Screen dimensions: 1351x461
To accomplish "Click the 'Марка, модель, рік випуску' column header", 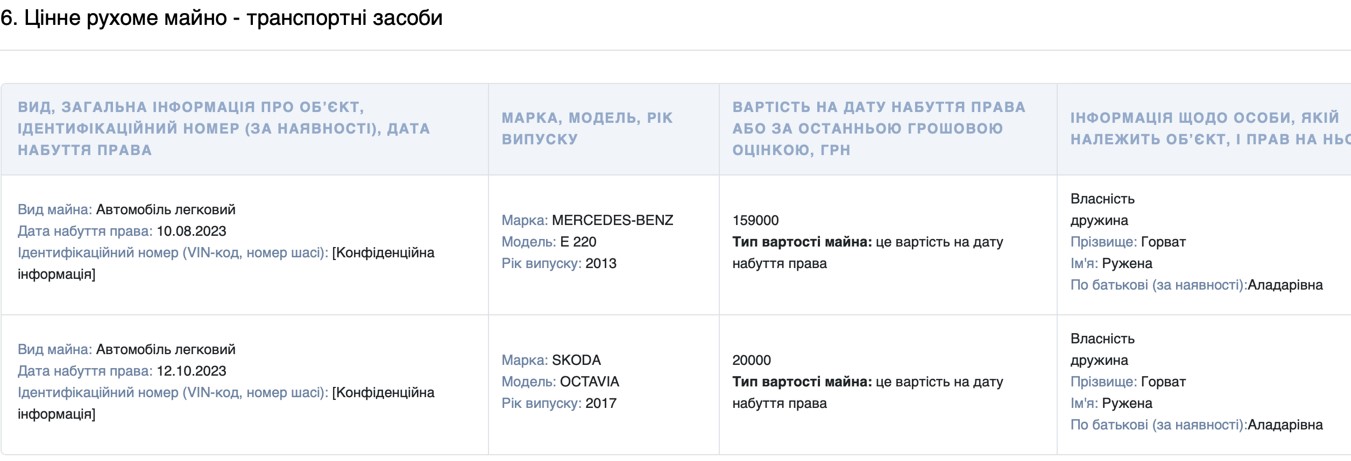I will coord(588,129).
